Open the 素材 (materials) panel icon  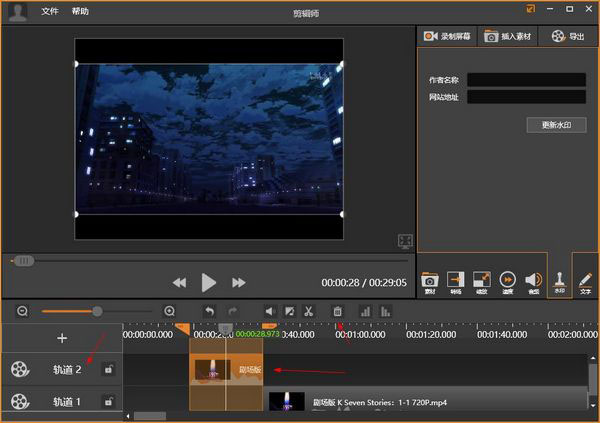coord(430,282)
